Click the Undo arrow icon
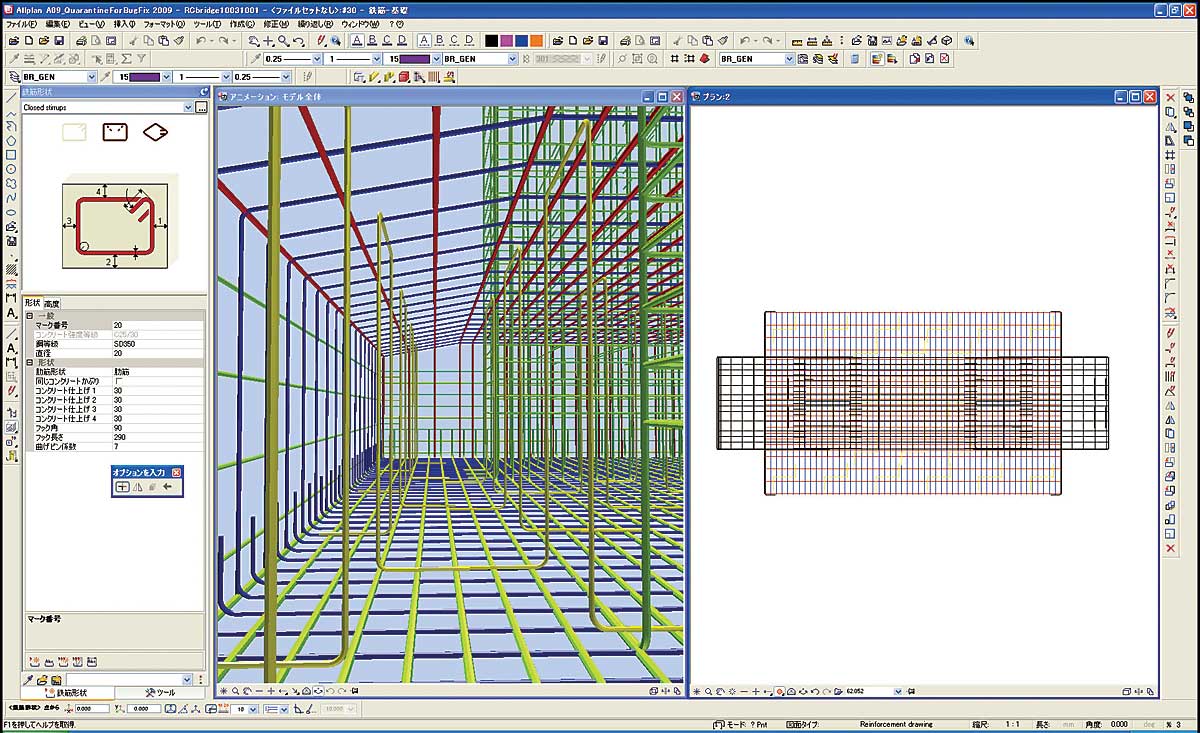1200x733 pixels. (202, 41)
